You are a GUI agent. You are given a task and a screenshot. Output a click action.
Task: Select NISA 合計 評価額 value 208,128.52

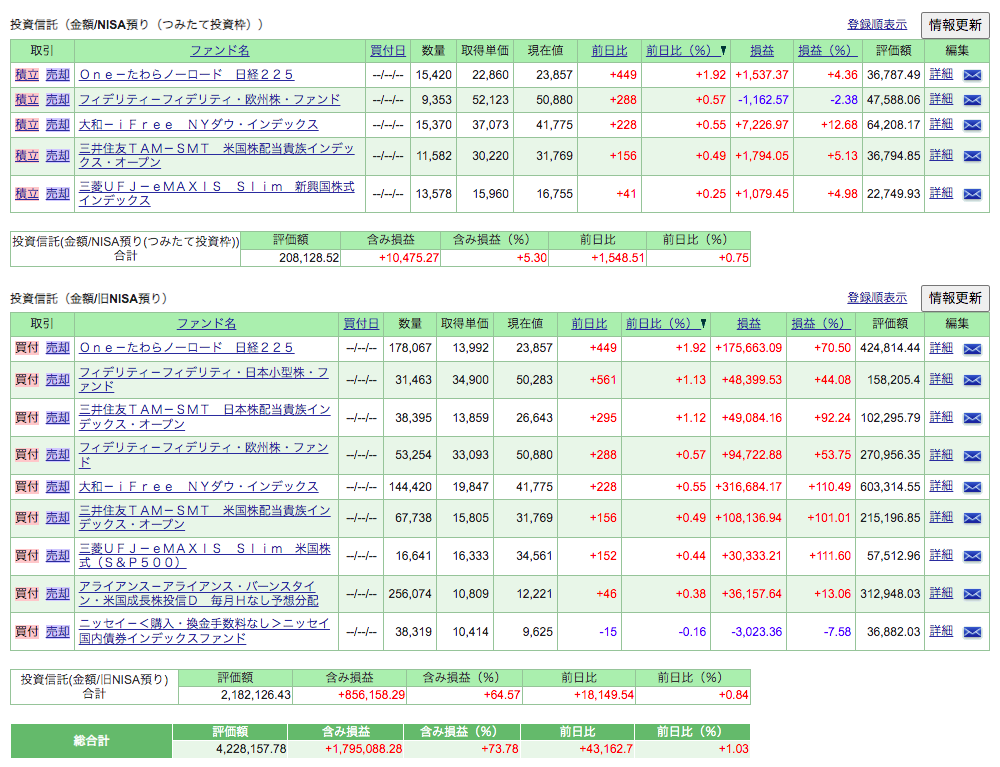click(309, 258)
